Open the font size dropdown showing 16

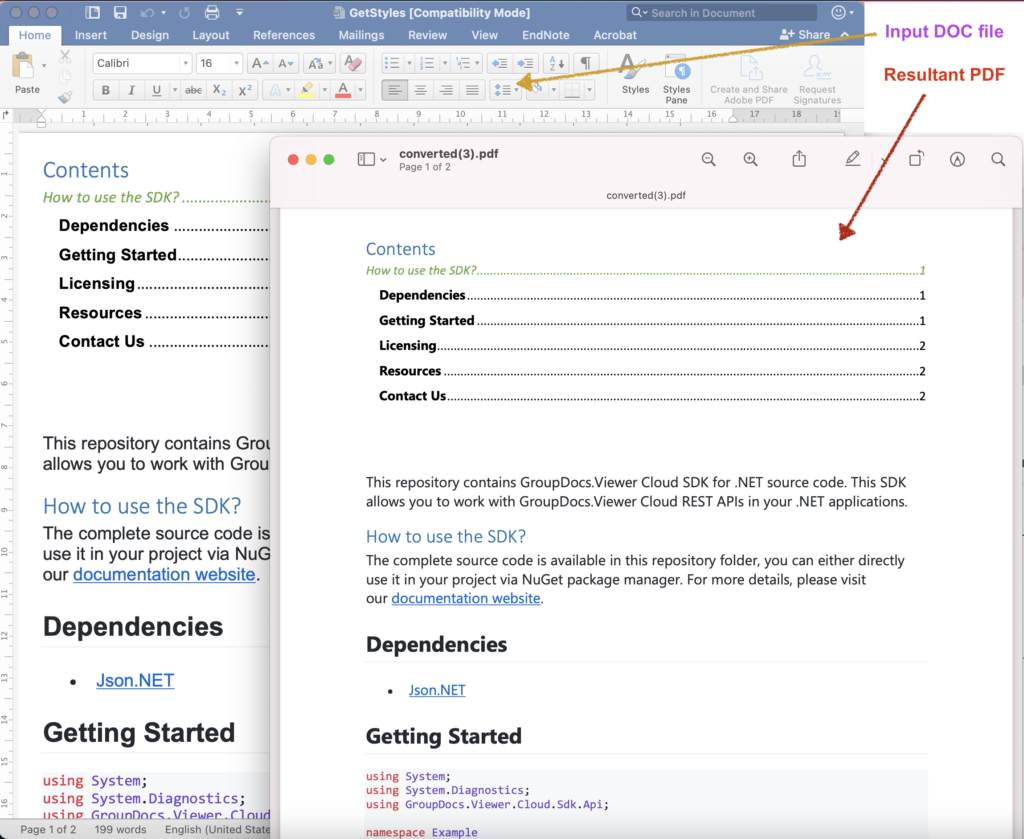[236, 63]
